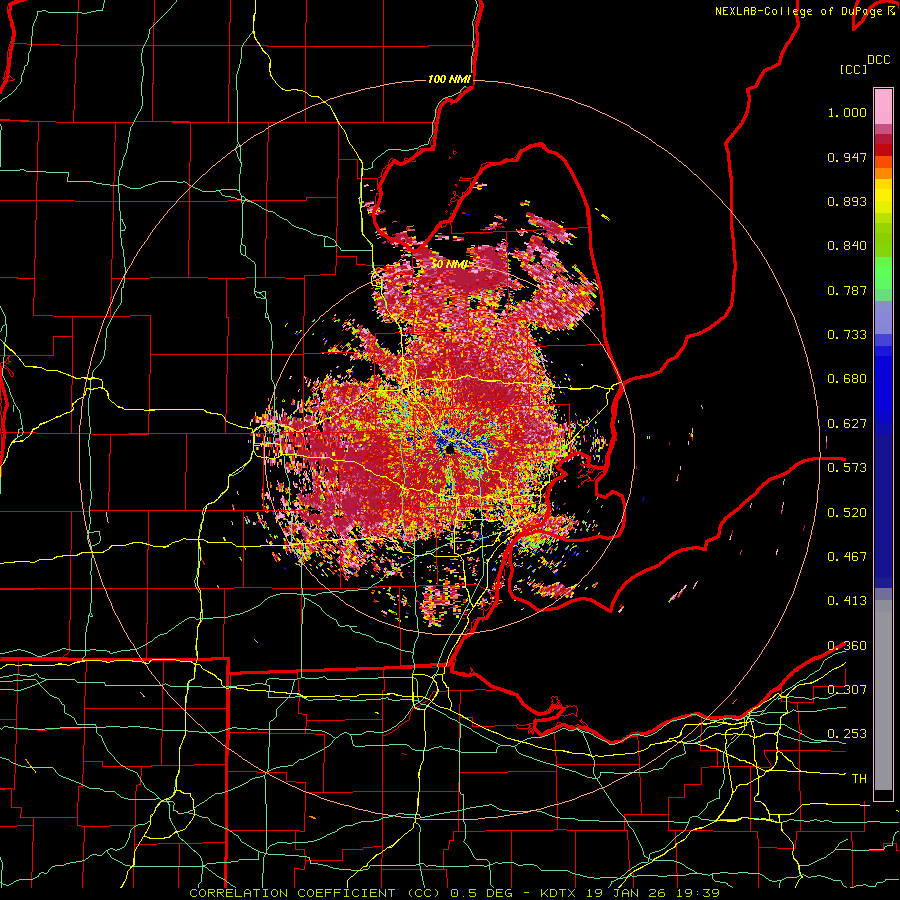Click the 0.627 scale label

coord(847,424)
